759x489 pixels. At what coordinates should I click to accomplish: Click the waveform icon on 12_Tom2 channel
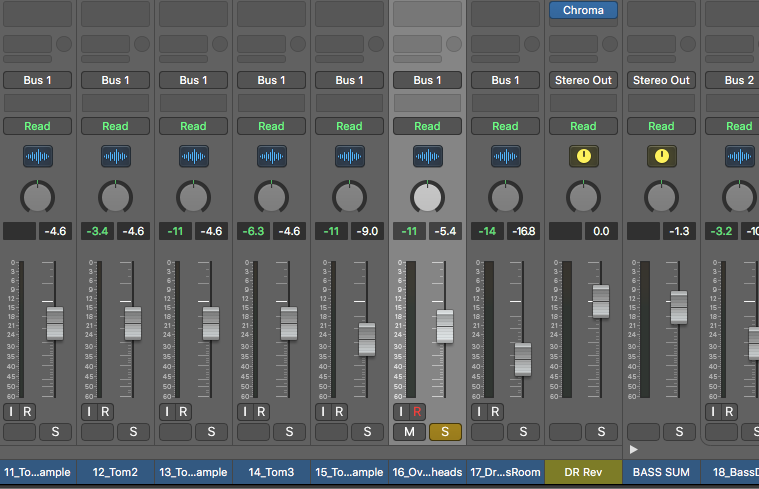pos(116,156)
